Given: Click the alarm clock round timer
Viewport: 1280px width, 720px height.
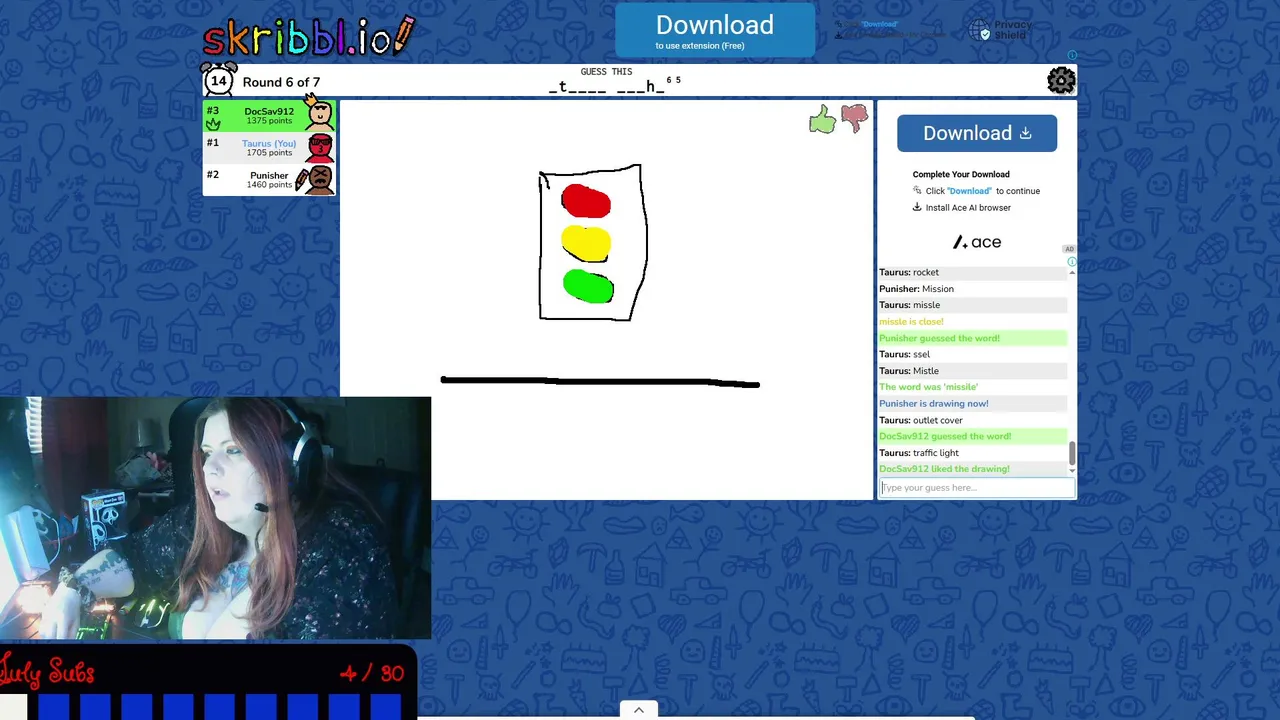Looking at the screenshot, I should tap(219, 81).
